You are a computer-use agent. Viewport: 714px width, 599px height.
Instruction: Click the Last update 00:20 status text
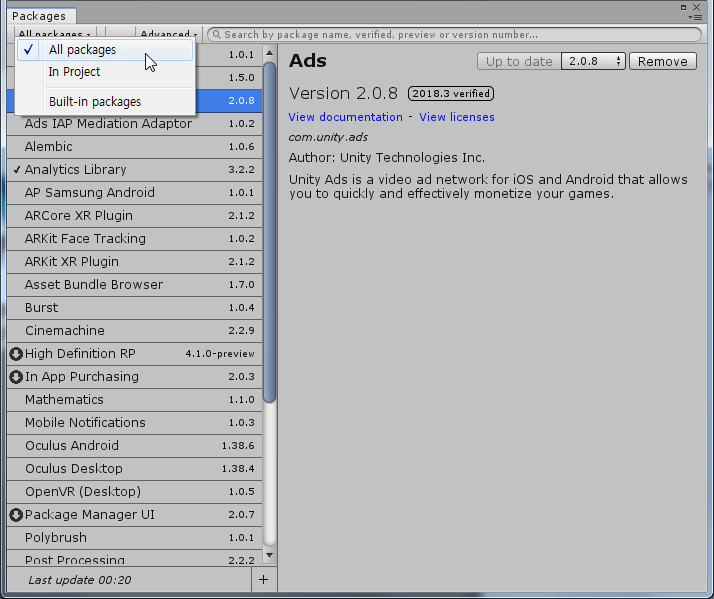80,580
